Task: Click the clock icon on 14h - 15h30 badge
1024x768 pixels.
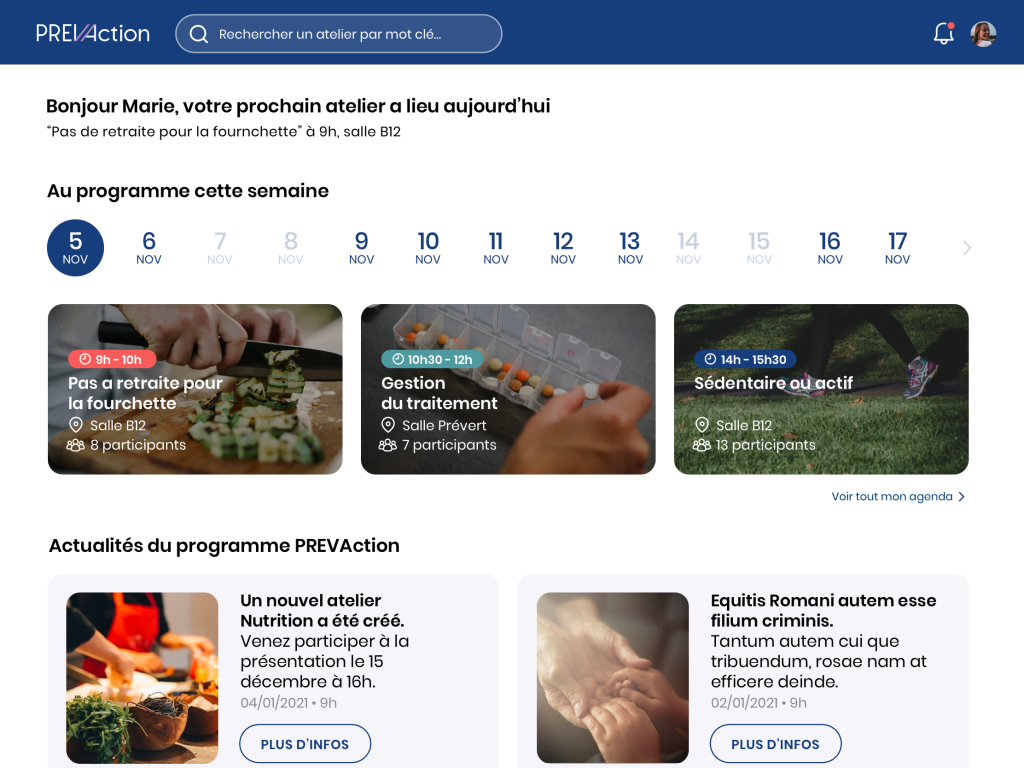Action: pos(710,359)
